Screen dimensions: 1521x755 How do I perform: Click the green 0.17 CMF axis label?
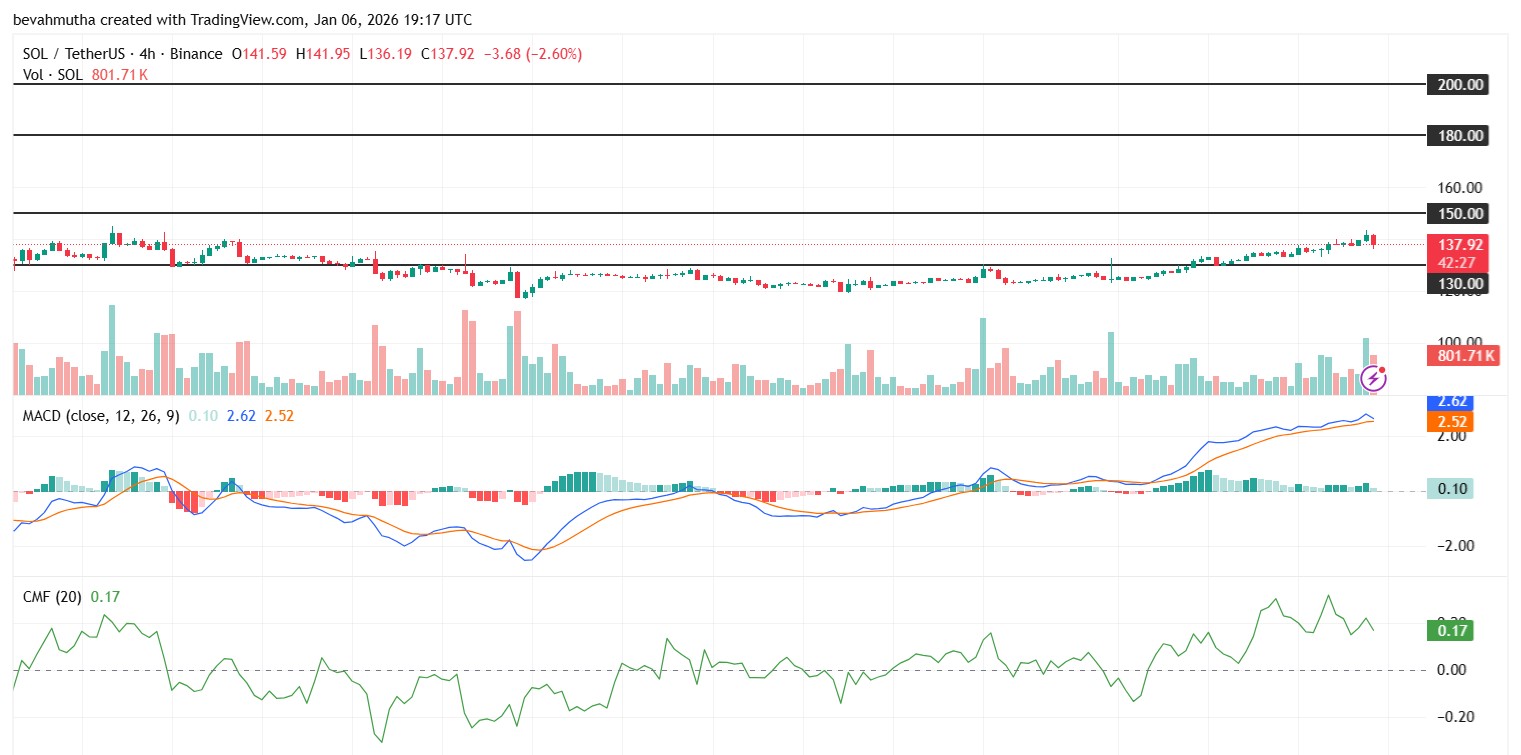coord(1452,630)
